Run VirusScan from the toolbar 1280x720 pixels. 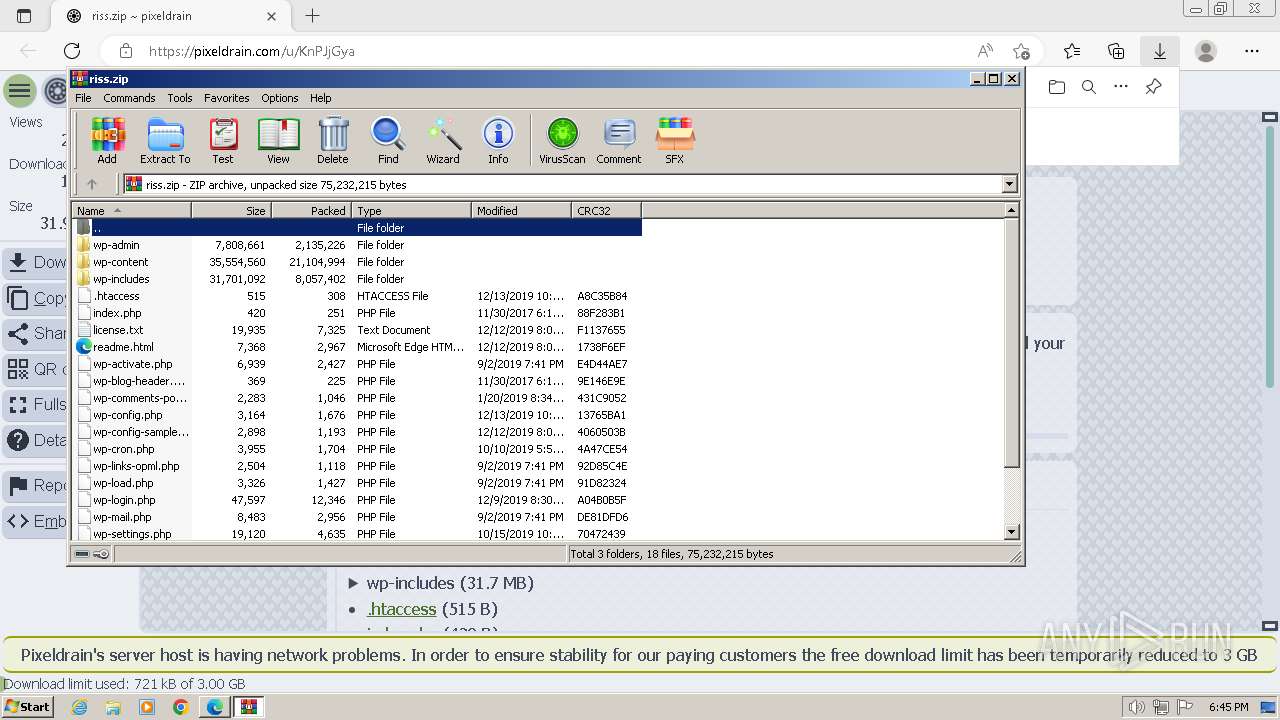click(562, 140)
